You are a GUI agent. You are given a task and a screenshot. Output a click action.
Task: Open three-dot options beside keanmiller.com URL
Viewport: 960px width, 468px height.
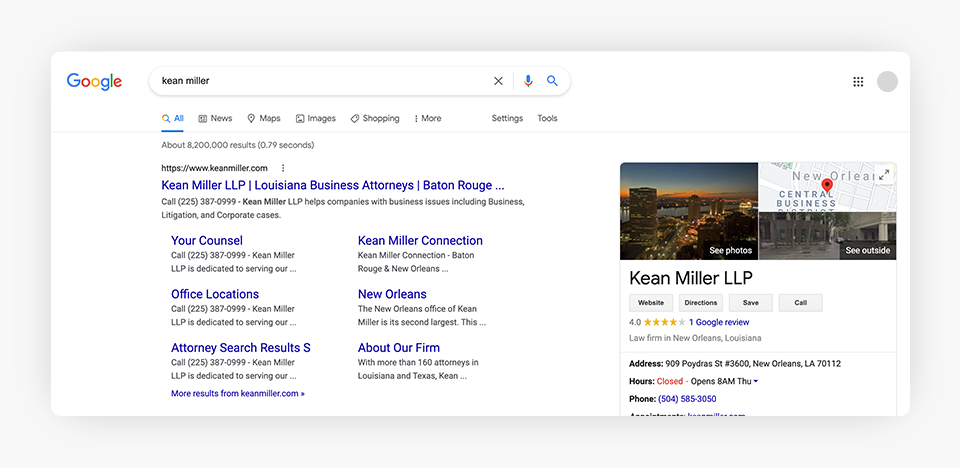(x=283, y=168)
